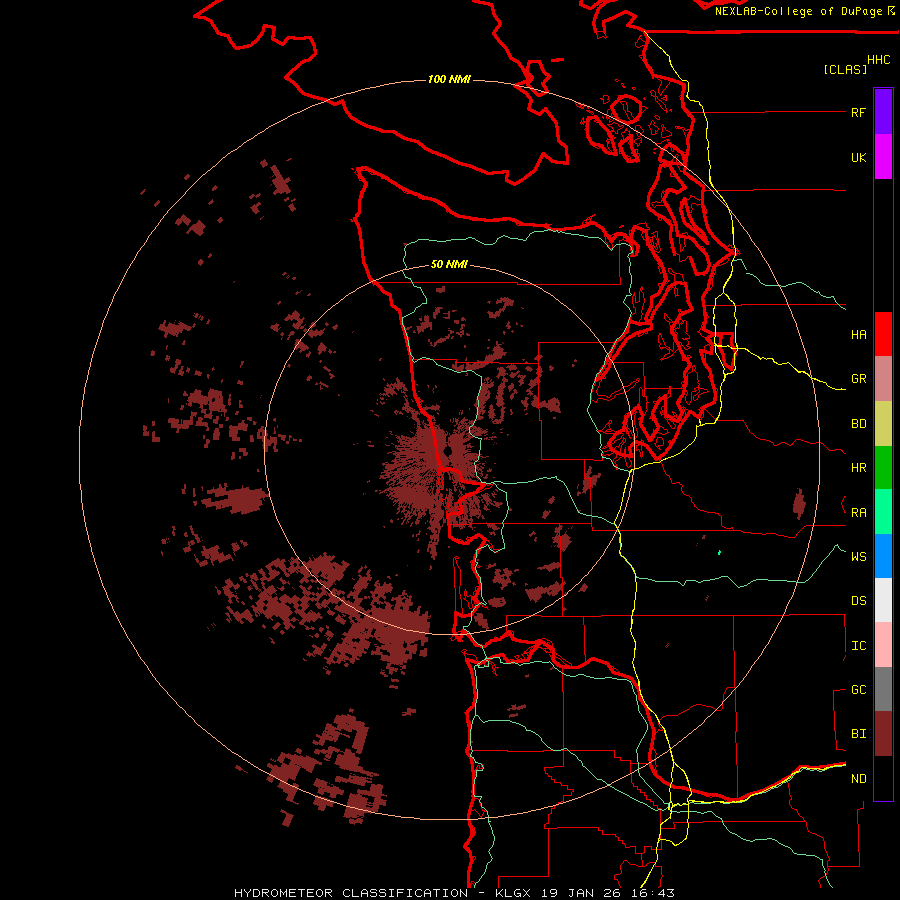
Task: Select the GC legend label
Action: click(x=858, y=690)
